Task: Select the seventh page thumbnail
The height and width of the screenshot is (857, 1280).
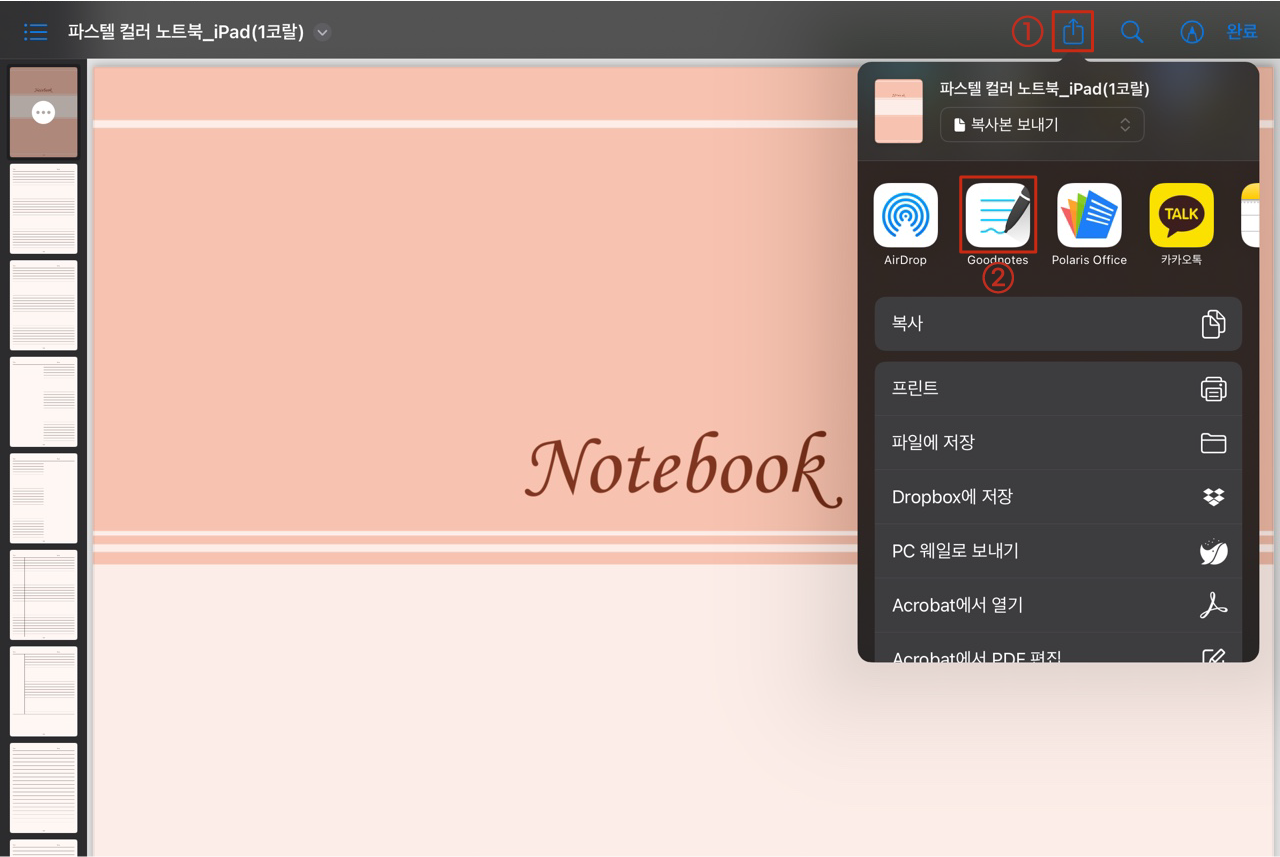Action: [x=44, y=691]
